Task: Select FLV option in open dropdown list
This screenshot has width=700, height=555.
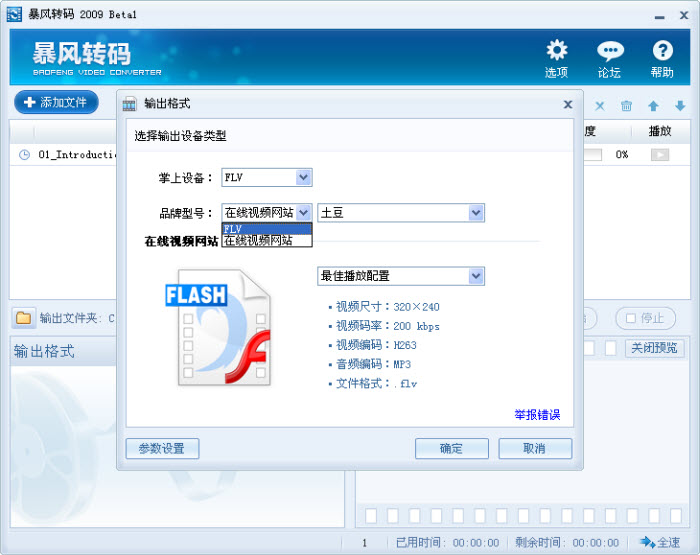Action: (x=267, y=229)
